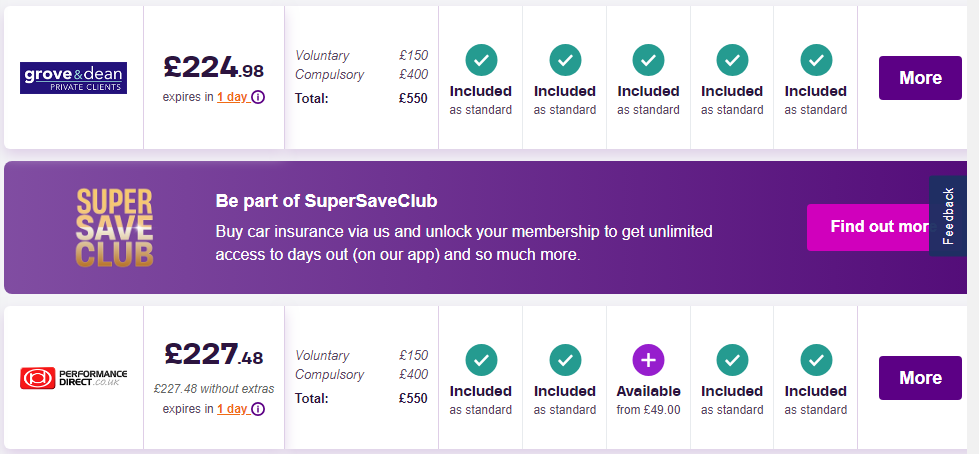Click the SuperSaveClub gold logo
The width and height of the screenshot is (979, 454).
114,229
